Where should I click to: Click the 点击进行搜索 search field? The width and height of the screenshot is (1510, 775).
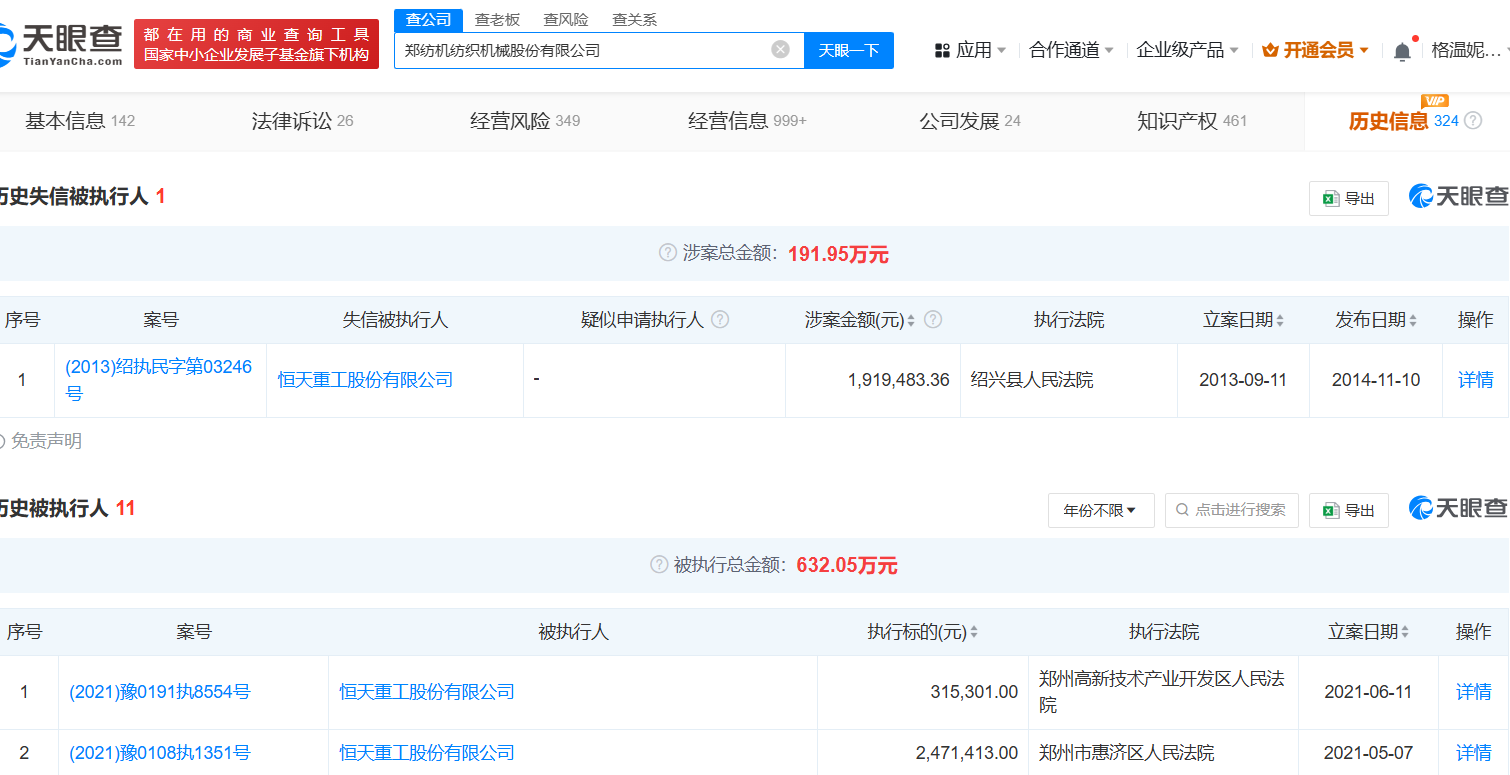(x=1231, y=510)
